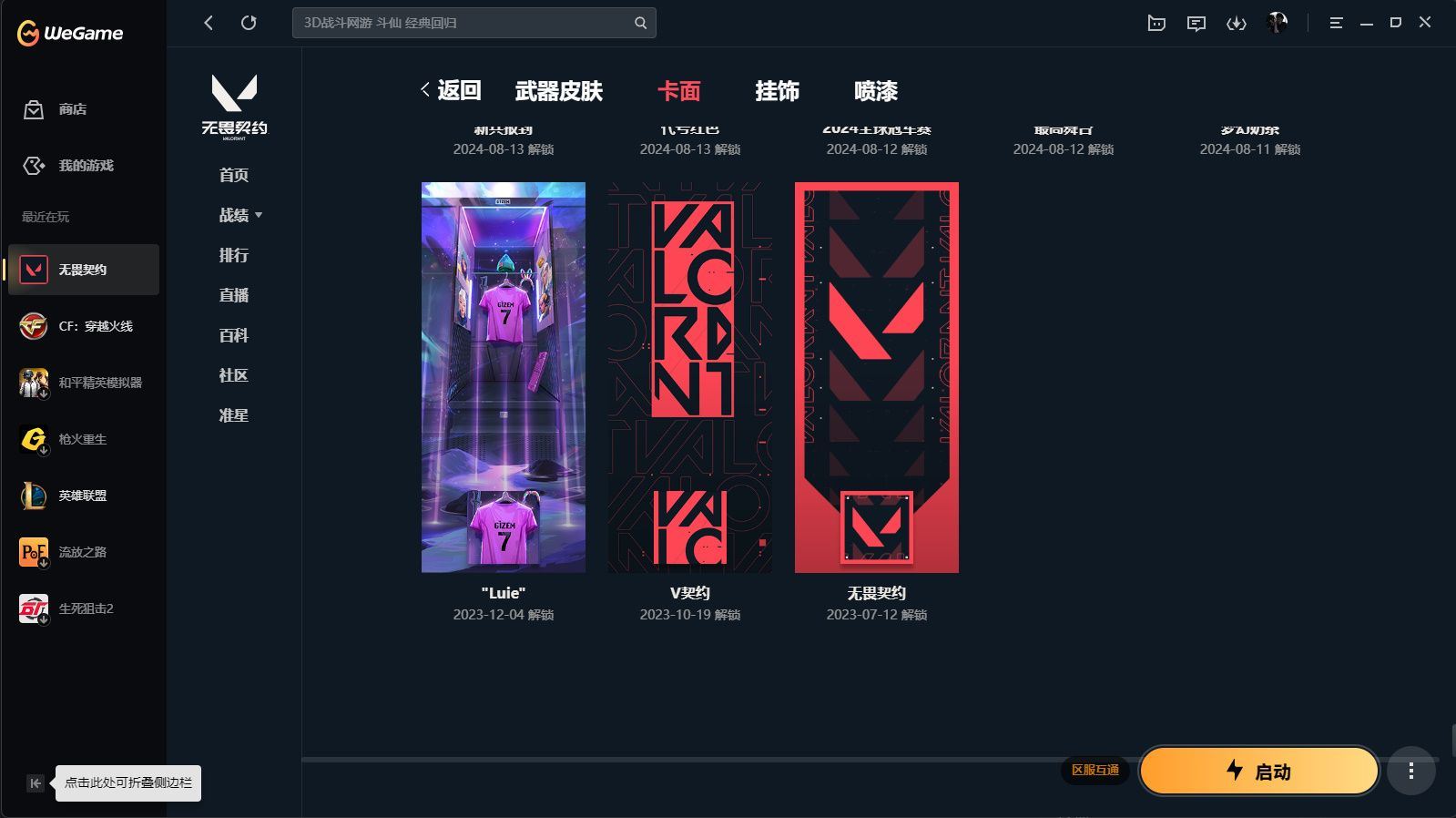Switch to the 武器皮肤 tab

tap(559, 91)
